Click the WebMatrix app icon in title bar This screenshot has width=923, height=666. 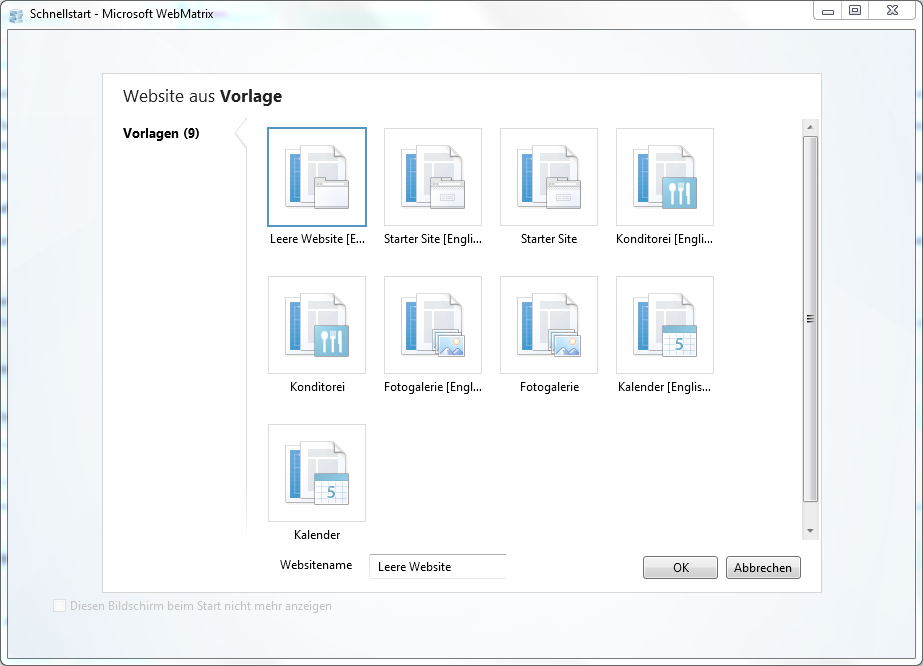pos(16,15)
